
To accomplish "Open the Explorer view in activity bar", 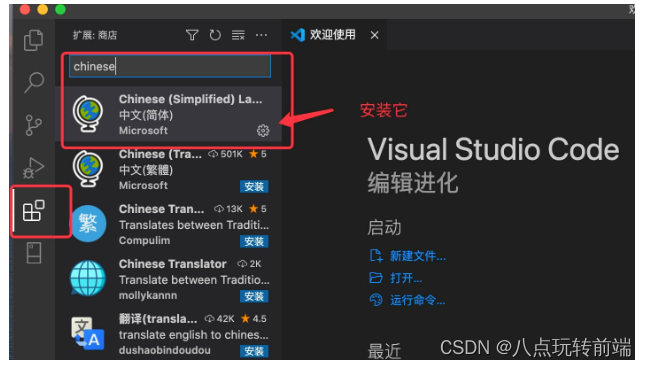I will click(33, 40).
